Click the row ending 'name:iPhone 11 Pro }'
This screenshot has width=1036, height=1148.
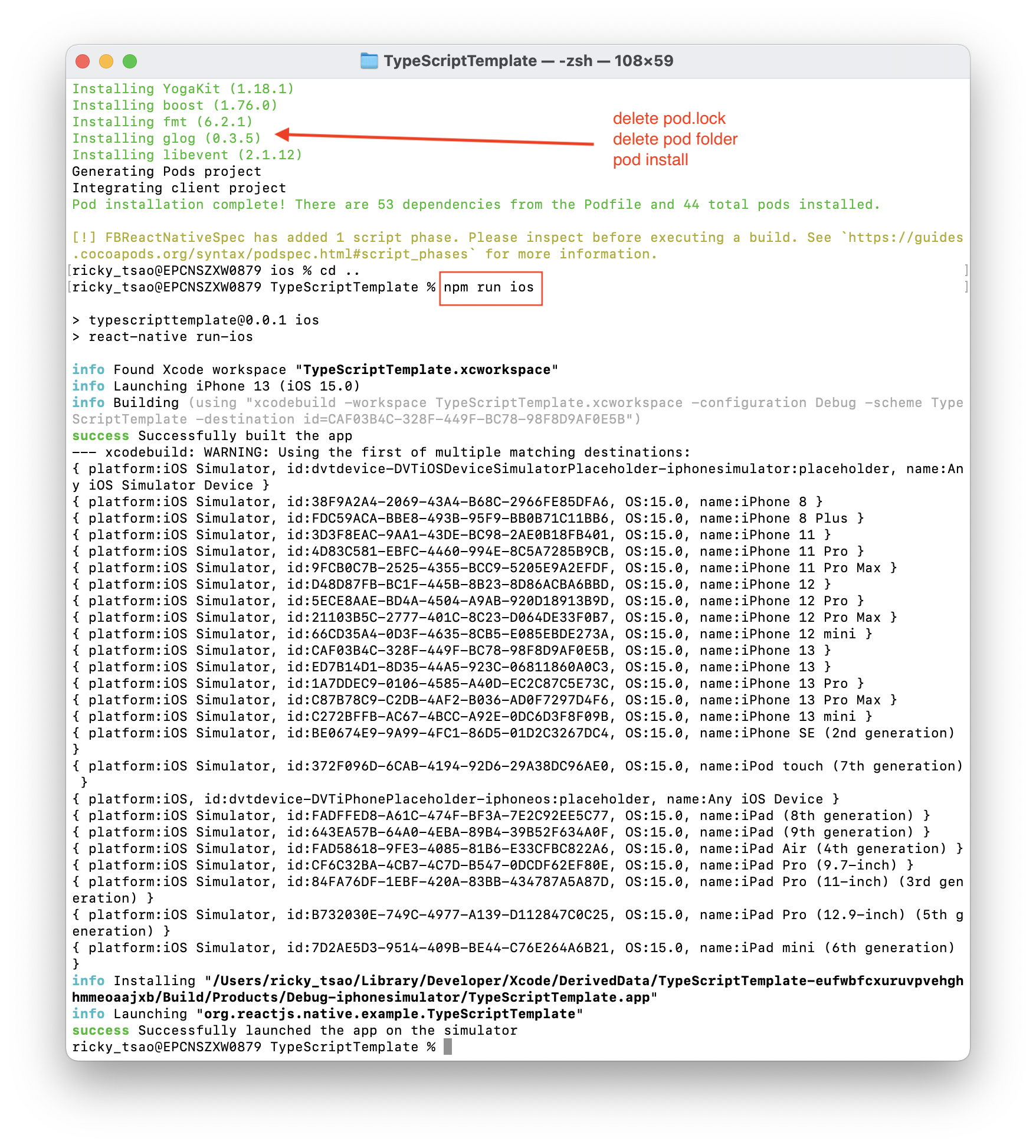coord(468,551)
